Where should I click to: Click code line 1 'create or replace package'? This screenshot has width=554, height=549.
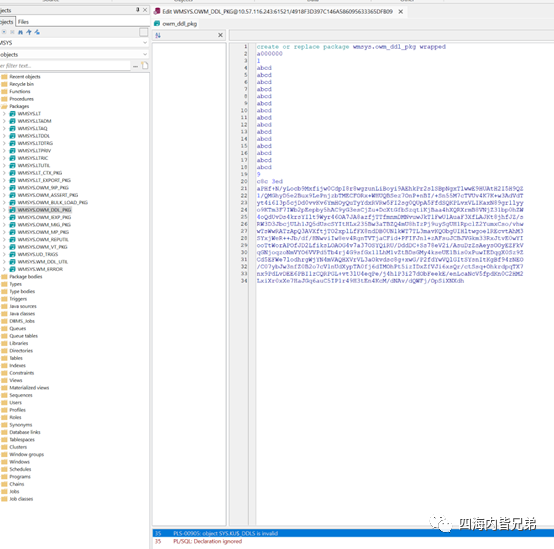(x=351, y=47)
